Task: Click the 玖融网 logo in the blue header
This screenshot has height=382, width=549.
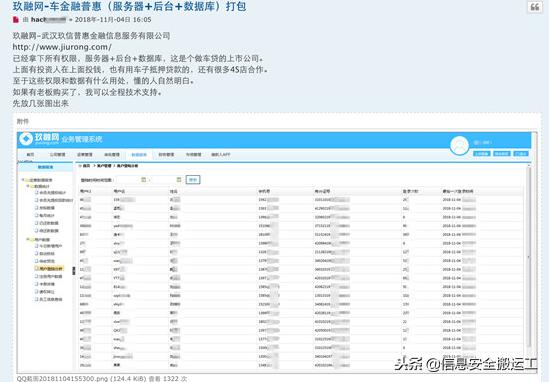Action: [39, 139]
